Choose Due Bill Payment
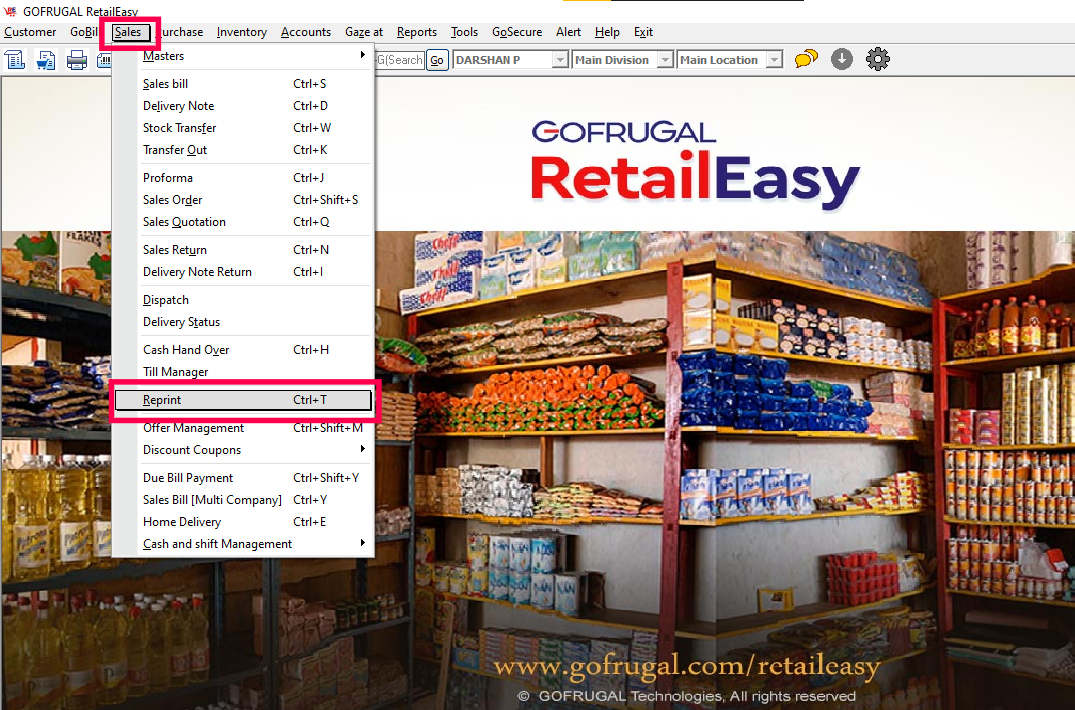1075x710 pixels. pos(243,478)
